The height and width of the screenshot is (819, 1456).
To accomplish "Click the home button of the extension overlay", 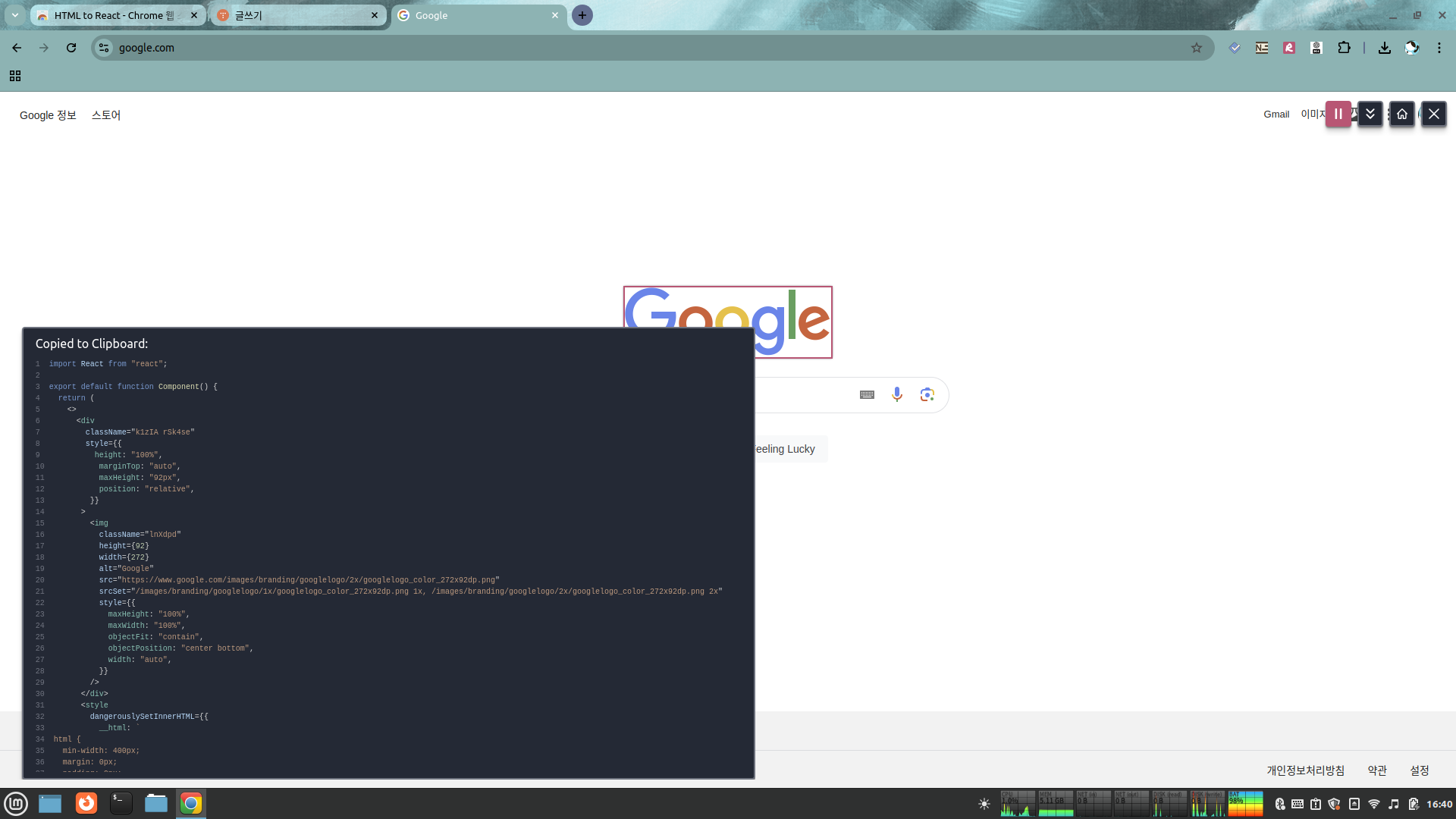I will point(1401,114).
